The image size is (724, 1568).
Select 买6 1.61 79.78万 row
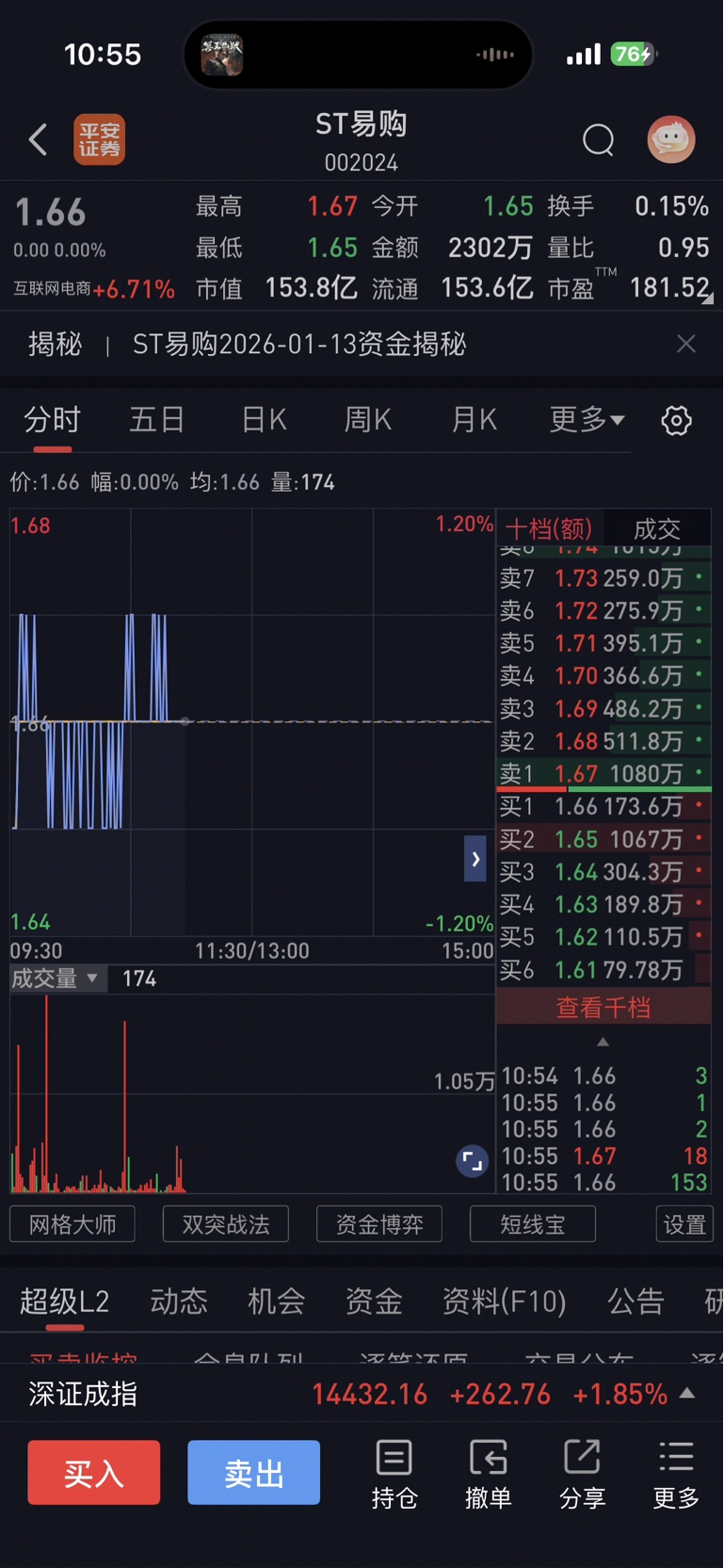[603, 969]
